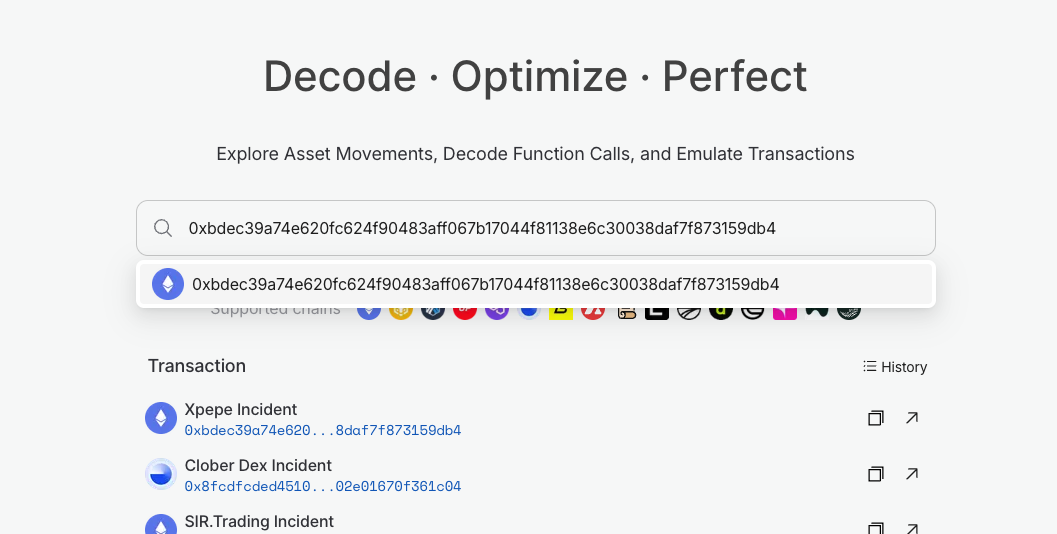Copy the Xpepe Incident transaction hash
Screen dimensions: 1057x534
point(875,418)
